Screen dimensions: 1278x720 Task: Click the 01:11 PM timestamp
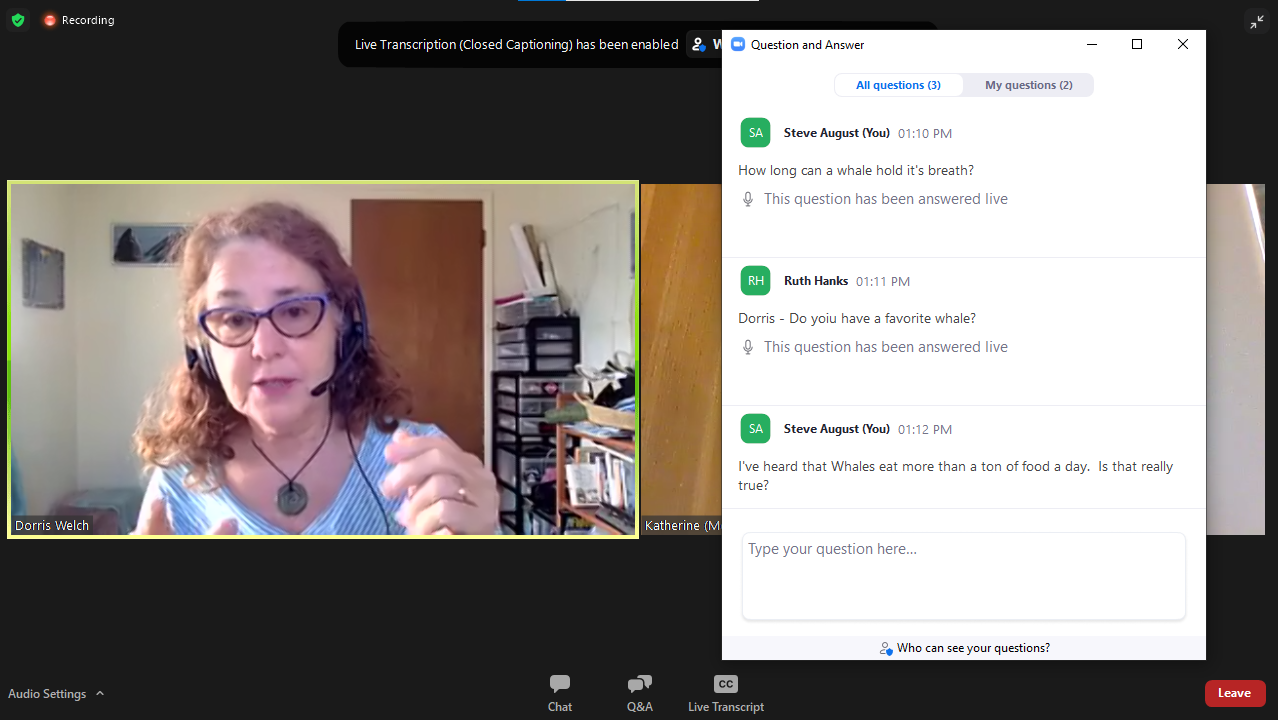(883, 282)
